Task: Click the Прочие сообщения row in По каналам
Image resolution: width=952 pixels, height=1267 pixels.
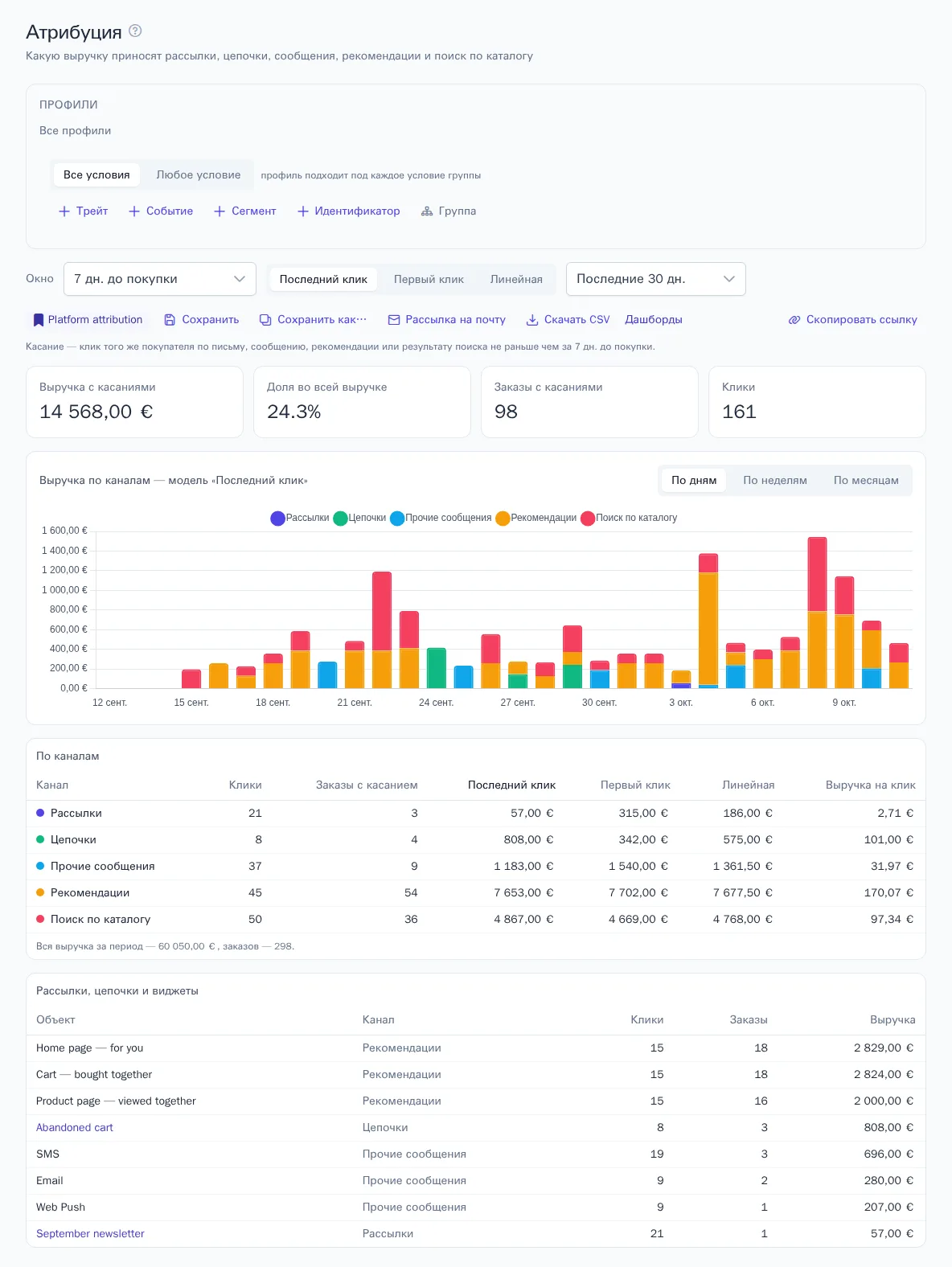Action: (x=476, y=867)
